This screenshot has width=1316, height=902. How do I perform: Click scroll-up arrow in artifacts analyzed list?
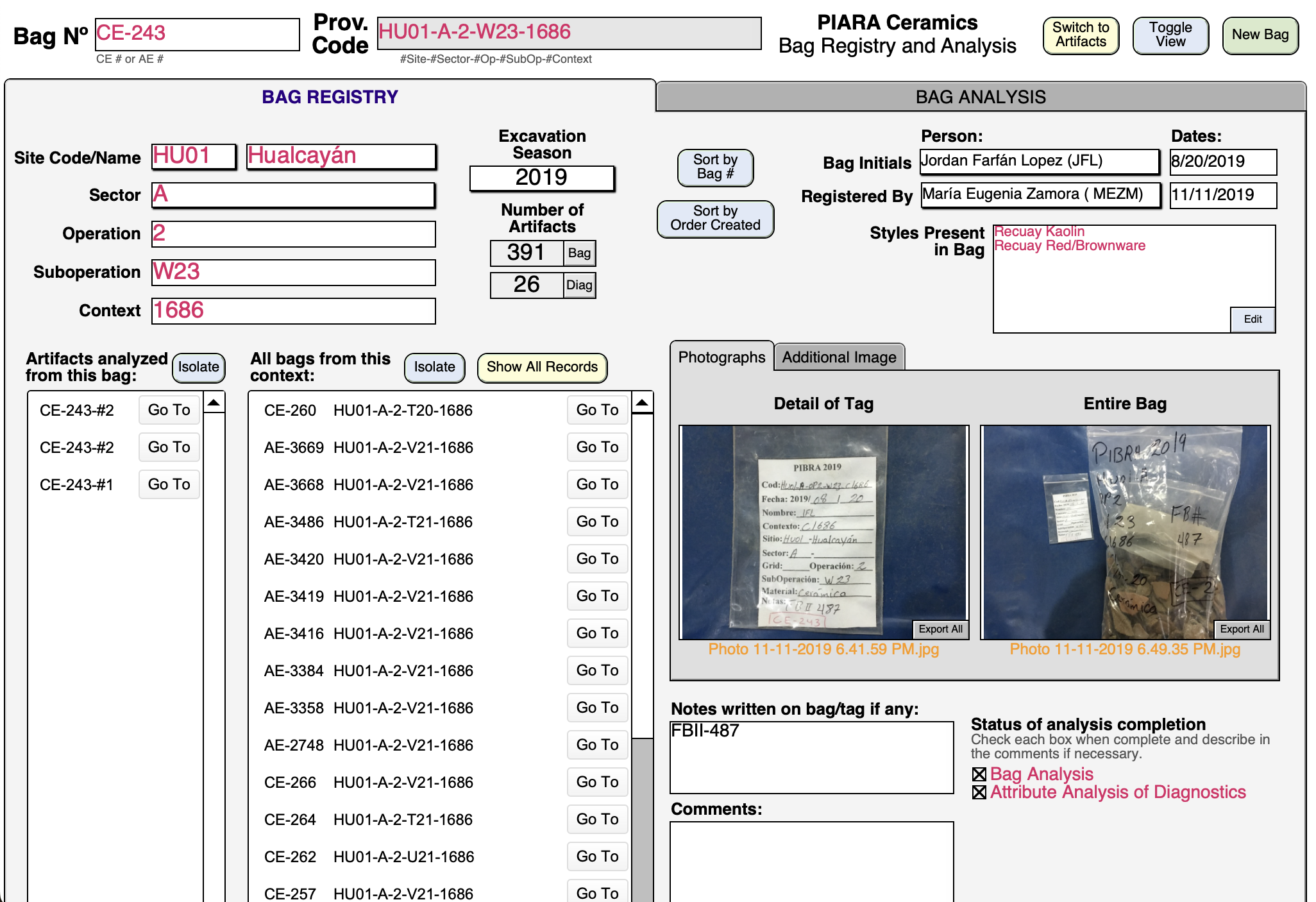pos(214,403)
